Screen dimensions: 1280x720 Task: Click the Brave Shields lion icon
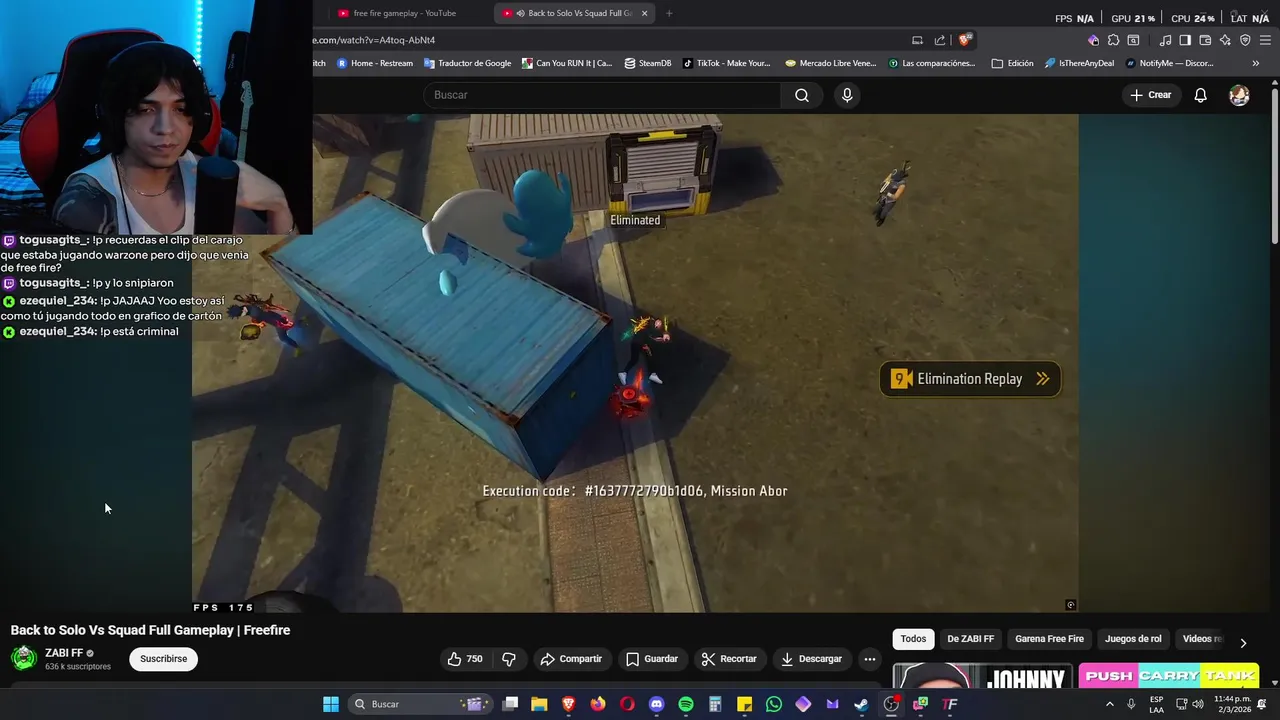point(964,40)
